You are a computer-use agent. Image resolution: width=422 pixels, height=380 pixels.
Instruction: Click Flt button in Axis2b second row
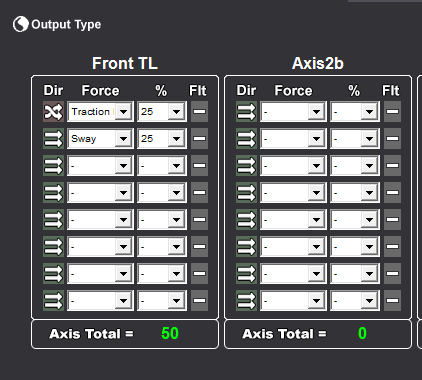point(392,139)
